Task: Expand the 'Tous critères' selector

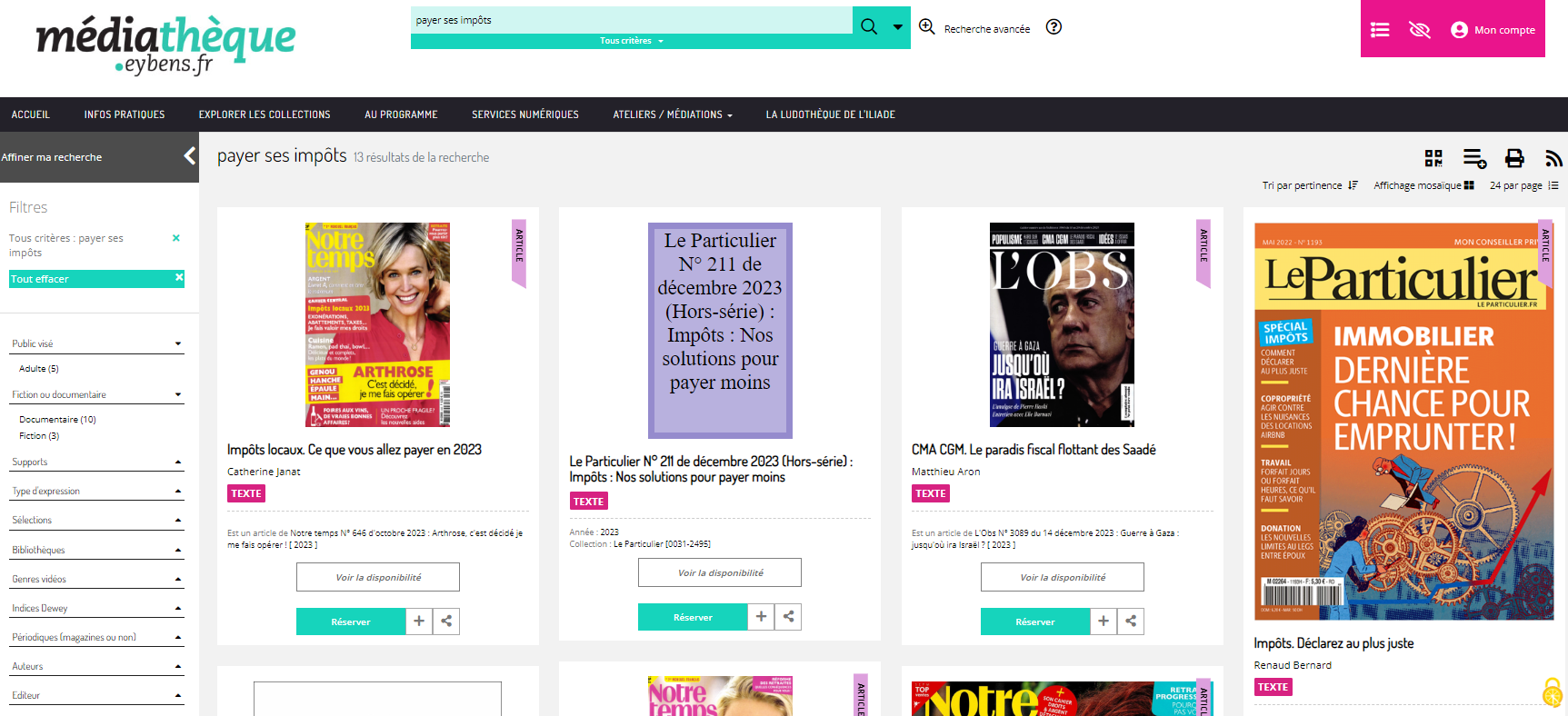Action: [632, 41]
